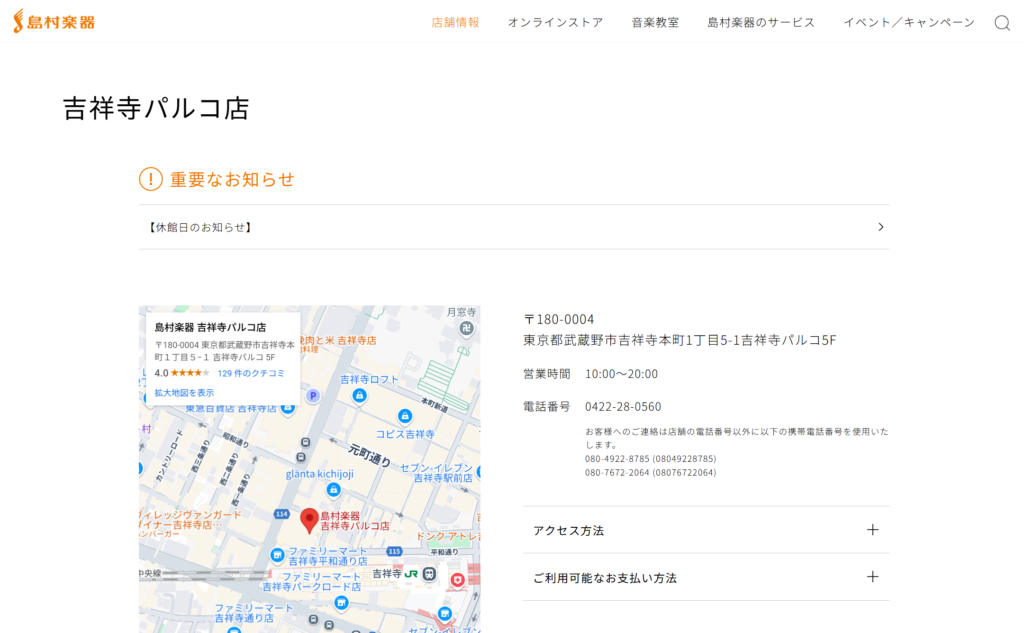Click the address line 東京都武蔵野市吉祥寺本町1丁目5-1
This screenshot has width=1024, height=633.
tap(679, 340)
